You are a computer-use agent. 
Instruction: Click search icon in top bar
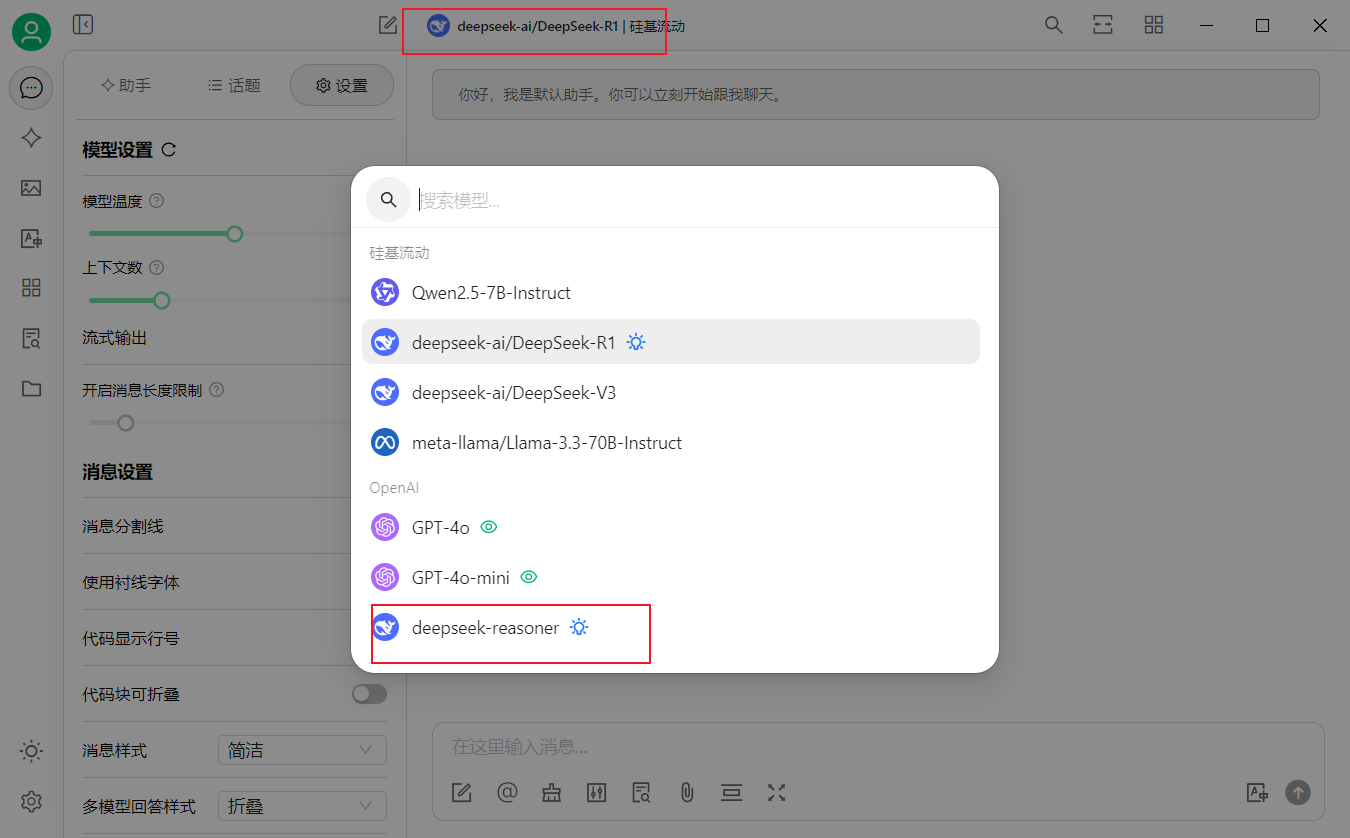pyautogui.click(x=1053, y=25)
